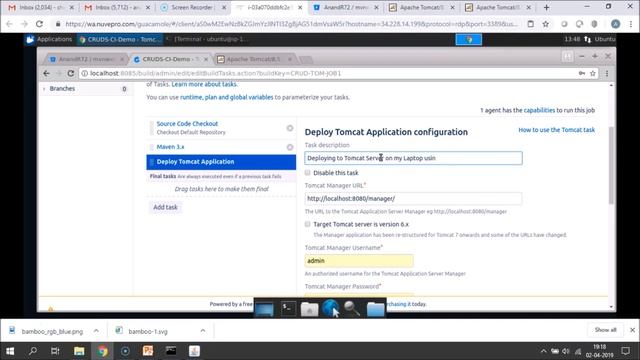The width and height of the screenshot is (640, 360).
Task: Open PowerPoint from taskbar
Action: pyautogui.click(x=148, y=351)
